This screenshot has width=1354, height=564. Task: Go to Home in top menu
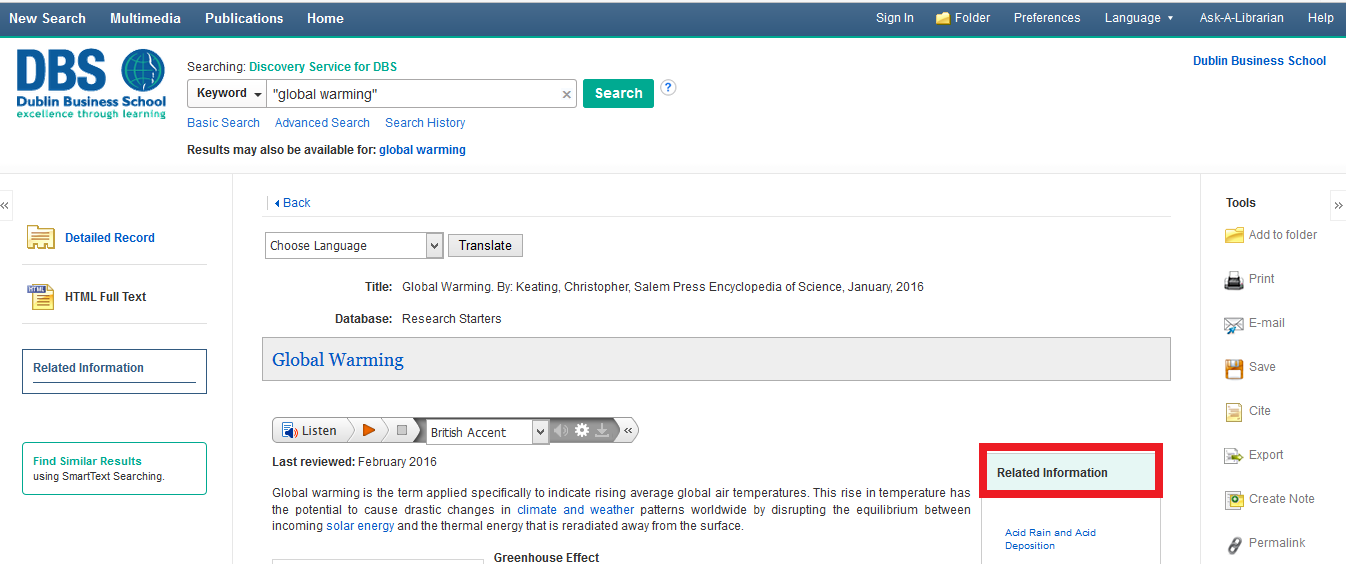[325, 18]
